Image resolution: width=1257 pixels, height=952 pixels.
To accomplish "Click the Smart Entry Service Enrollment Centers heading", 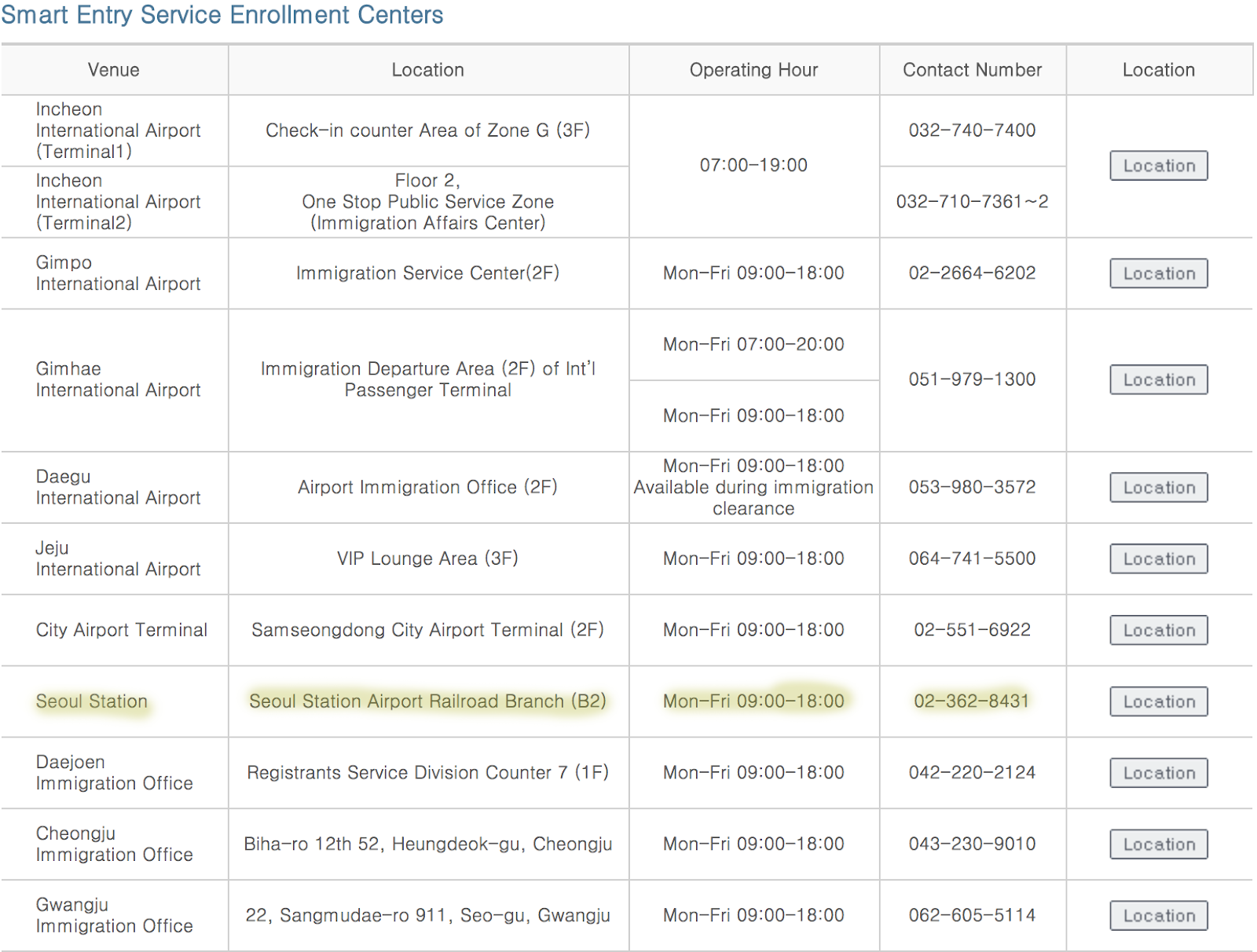I will [x=222, y=15].
